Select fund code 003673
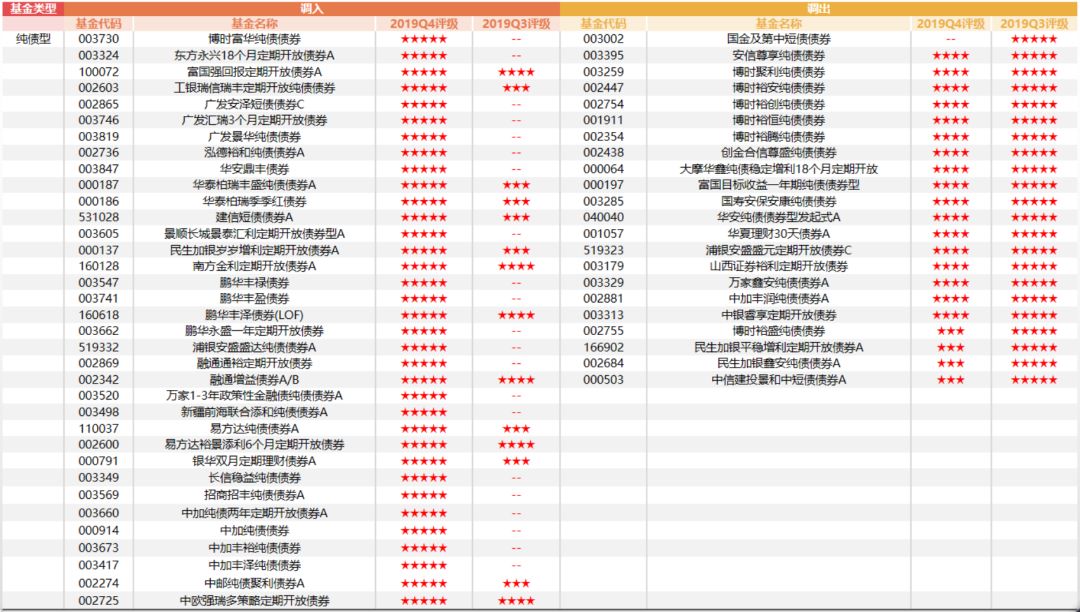 click(98, 548)
